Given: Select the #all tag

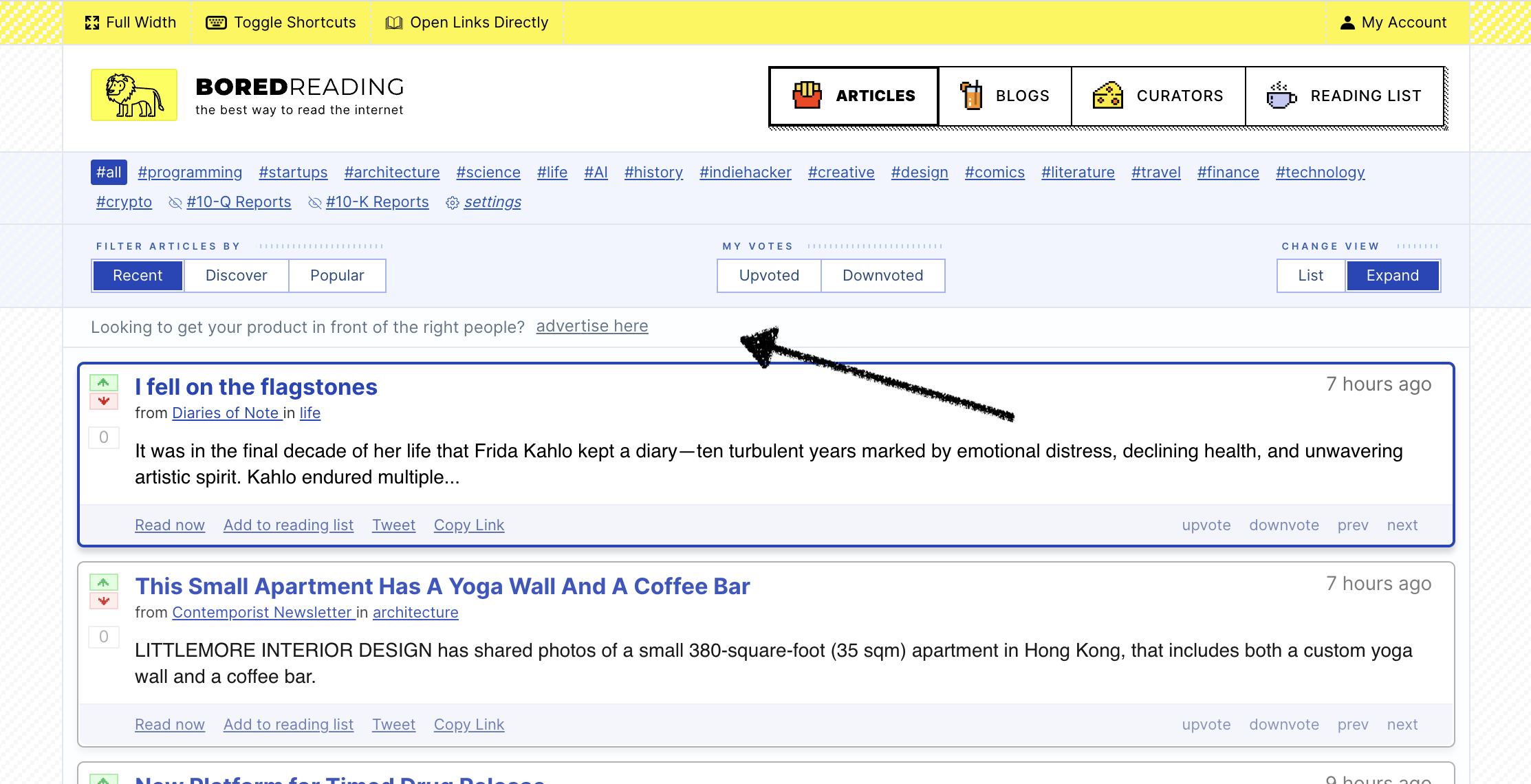Looking at the screenshot, I should pyautogui.click(x=109, y=173).
